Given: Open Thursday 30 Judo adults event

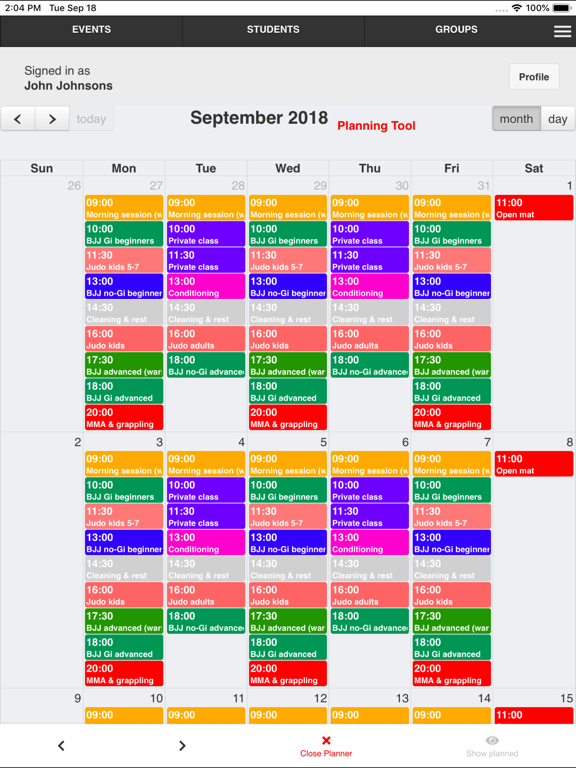Looking at the screenshot, I should tap(370, 339).
